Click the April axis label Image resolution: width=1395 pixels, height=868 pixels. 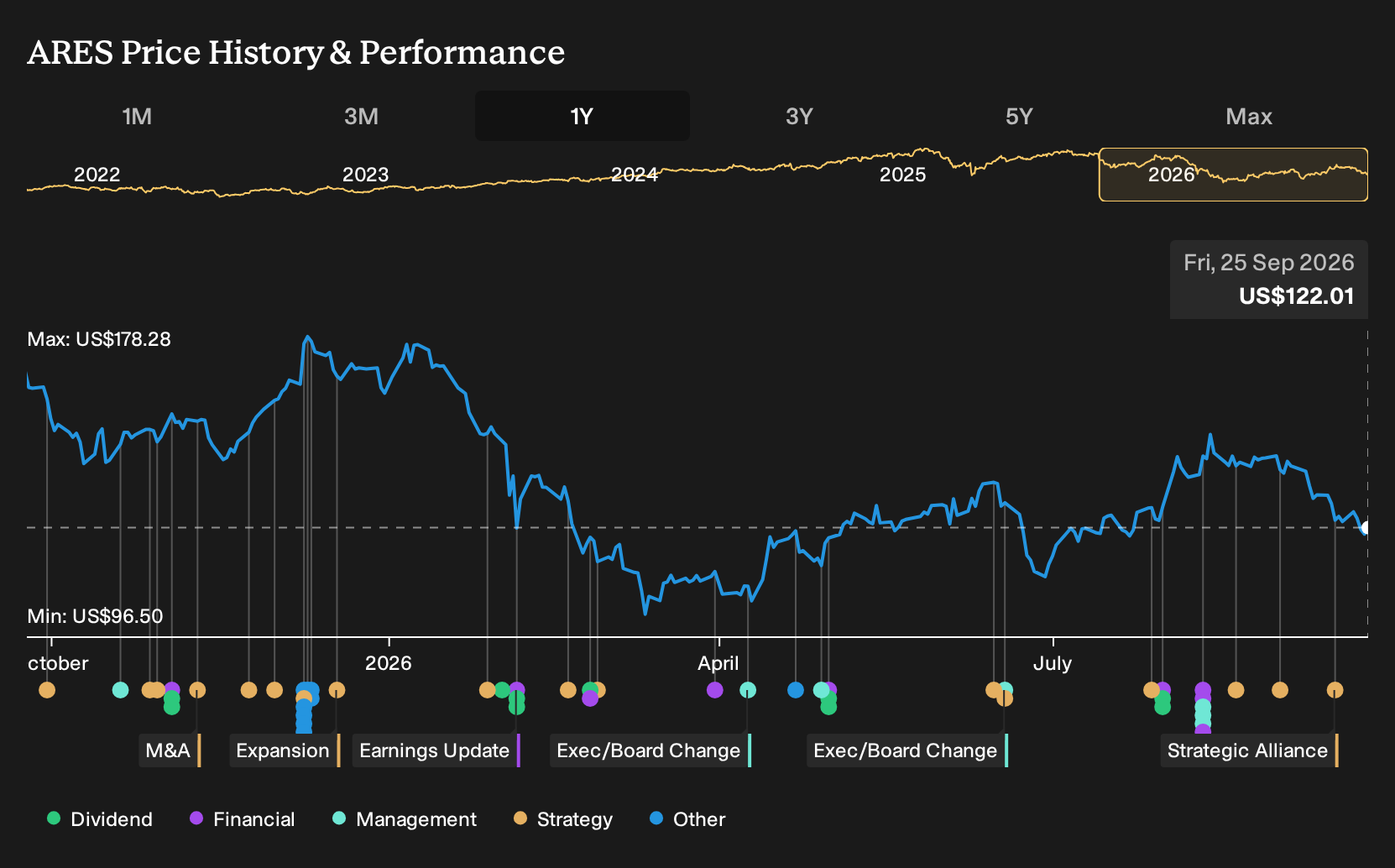[718, 663]
